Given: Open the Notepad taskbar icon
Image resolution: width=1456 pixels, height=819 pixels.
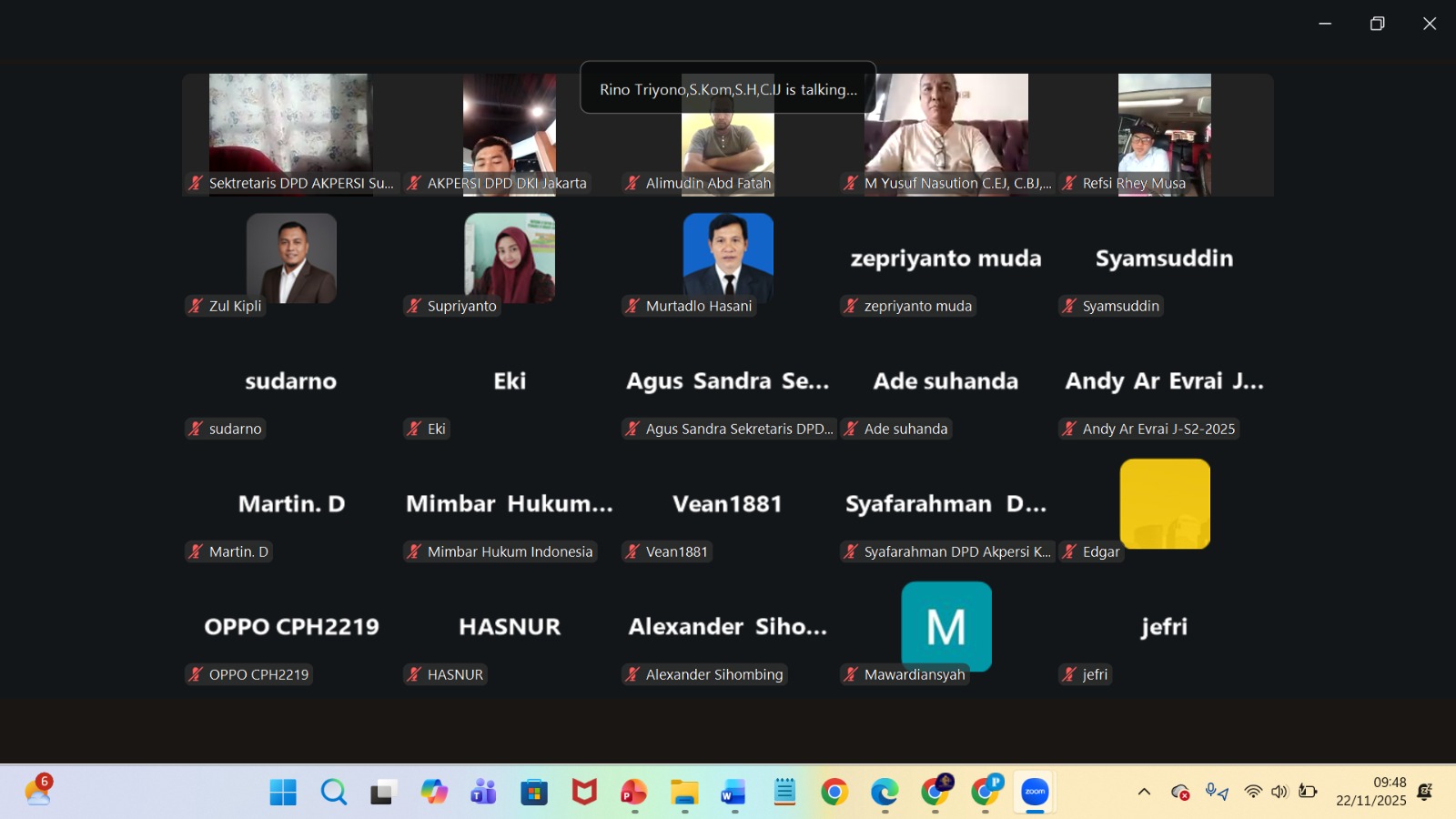Looking at the screenshot, I should click(784, 792).
